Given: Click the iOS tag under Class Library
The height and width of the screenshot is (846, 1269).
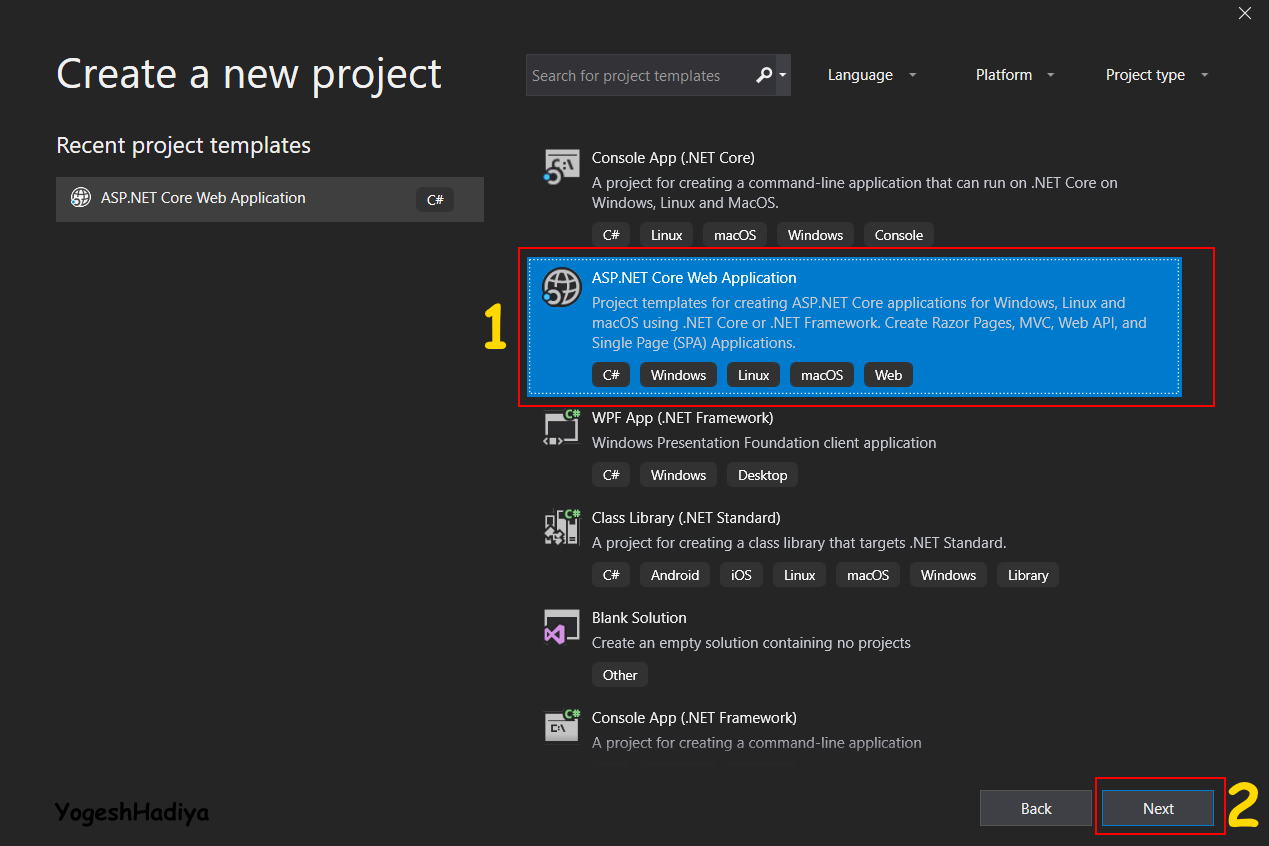Looking at the screenshot, I should tap(741, 575).
